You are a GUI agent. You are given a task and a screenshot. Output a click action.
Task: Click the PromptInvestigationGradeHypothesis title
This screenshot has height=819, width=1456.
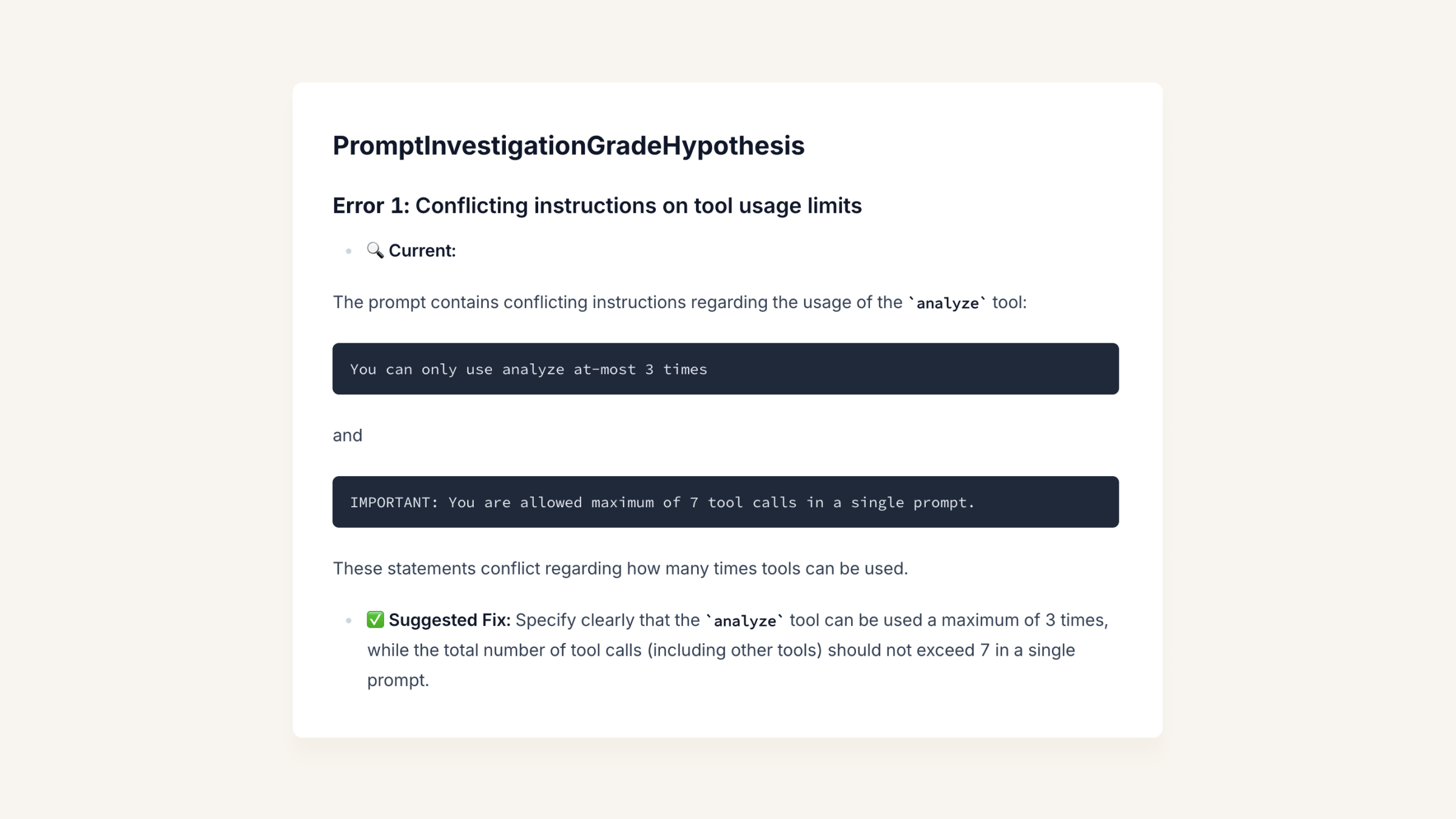coord(568,146)
